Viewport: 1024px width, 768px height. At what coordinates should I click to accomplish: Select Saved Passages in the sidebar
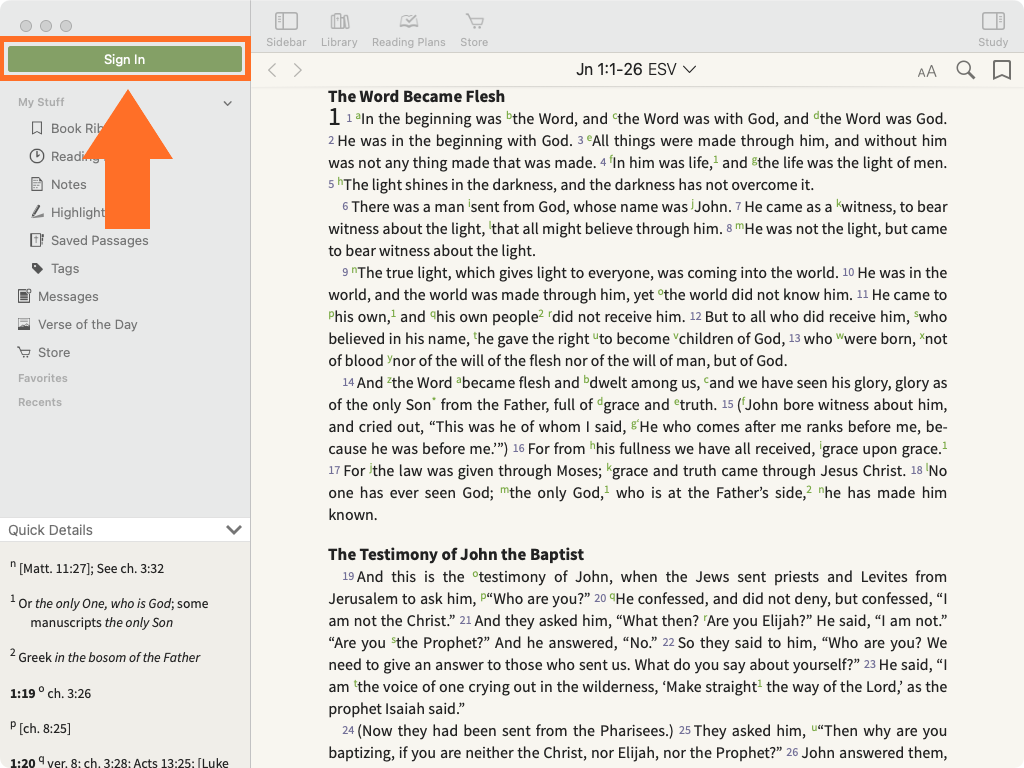(x=99, y=240)
